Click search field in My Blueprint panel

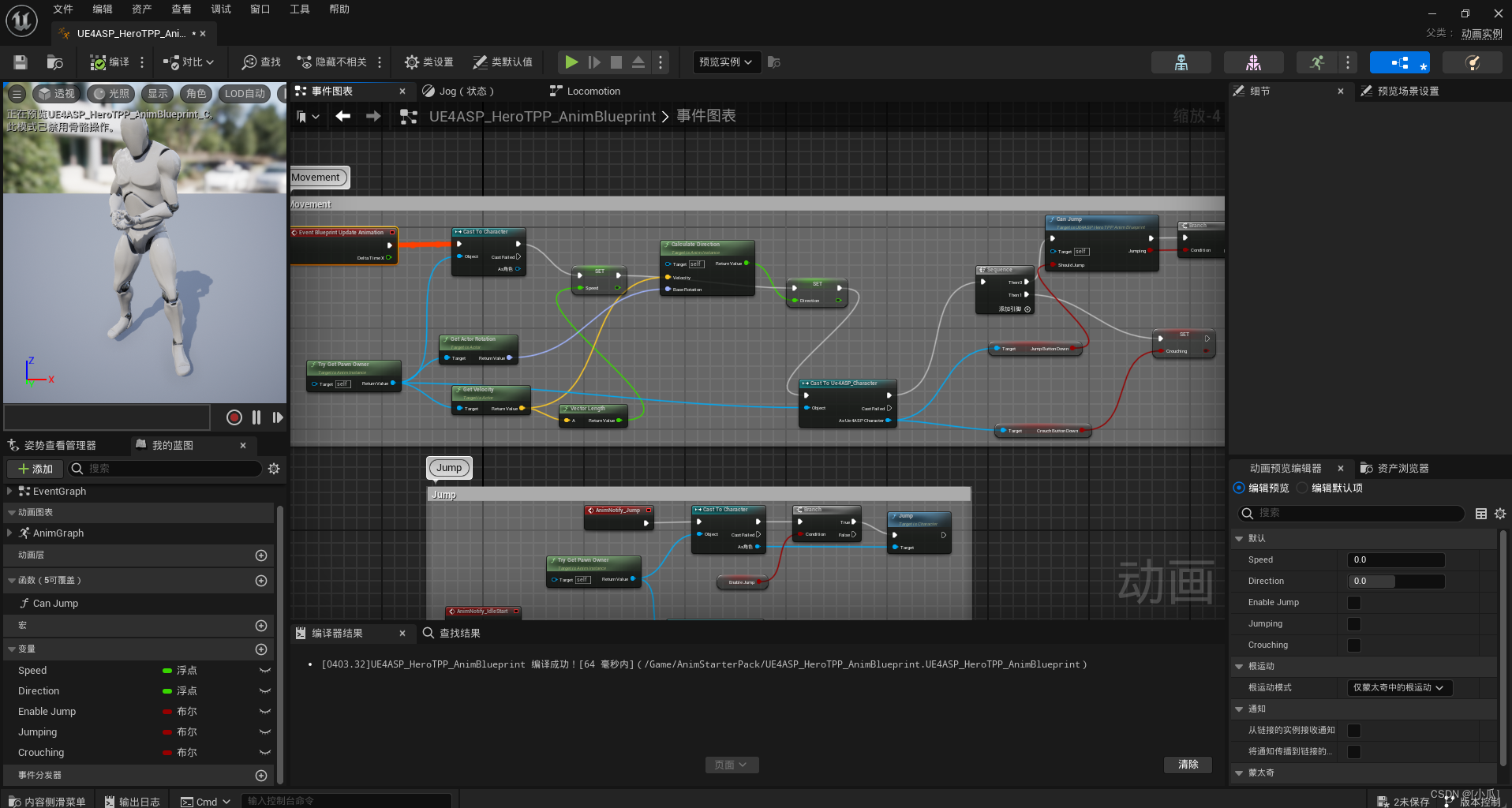(x=165, y=469)
